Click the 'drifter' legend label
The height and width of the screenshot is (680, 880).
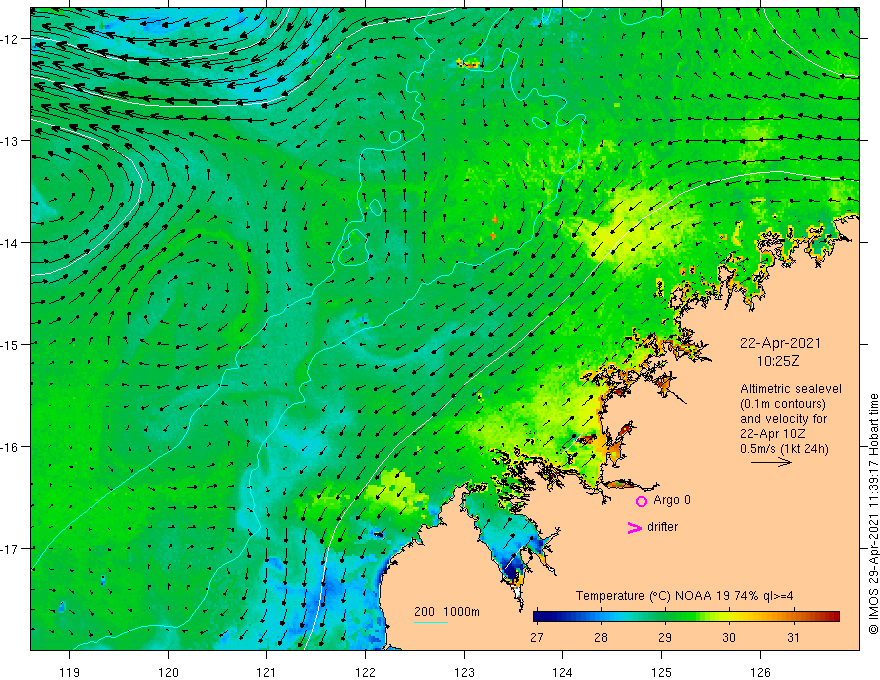(662, 527)
